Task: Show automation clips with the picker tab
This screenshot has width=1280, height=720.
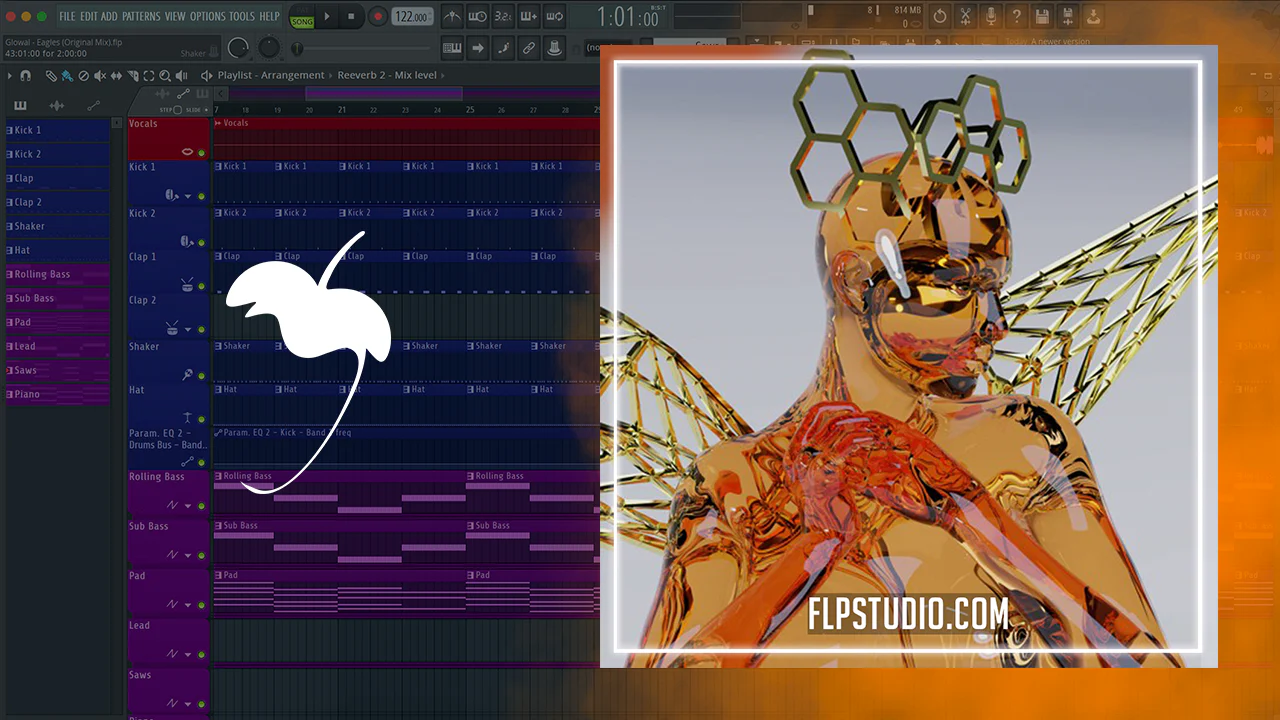Action: click(x=94, y=106)
